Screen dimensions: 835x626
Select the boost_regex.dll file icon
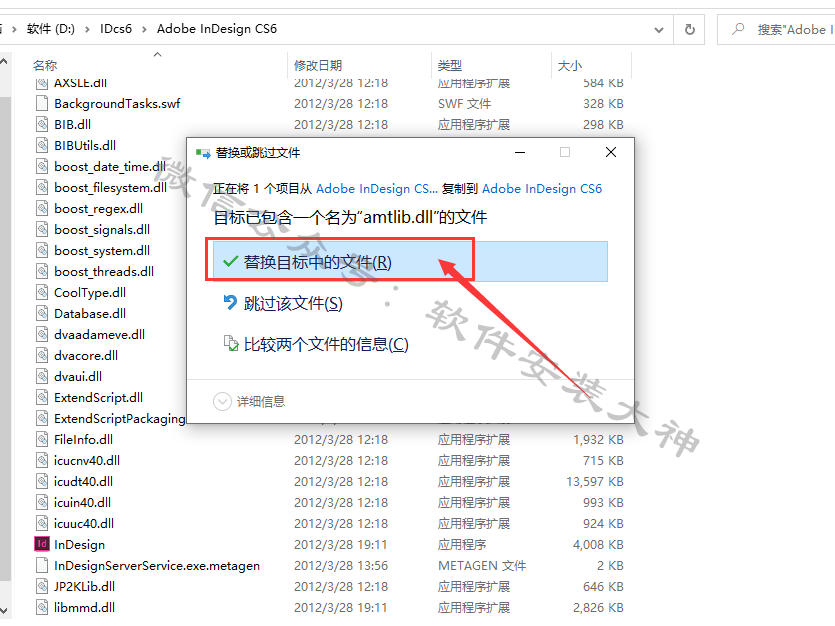[x=42, y=208]
